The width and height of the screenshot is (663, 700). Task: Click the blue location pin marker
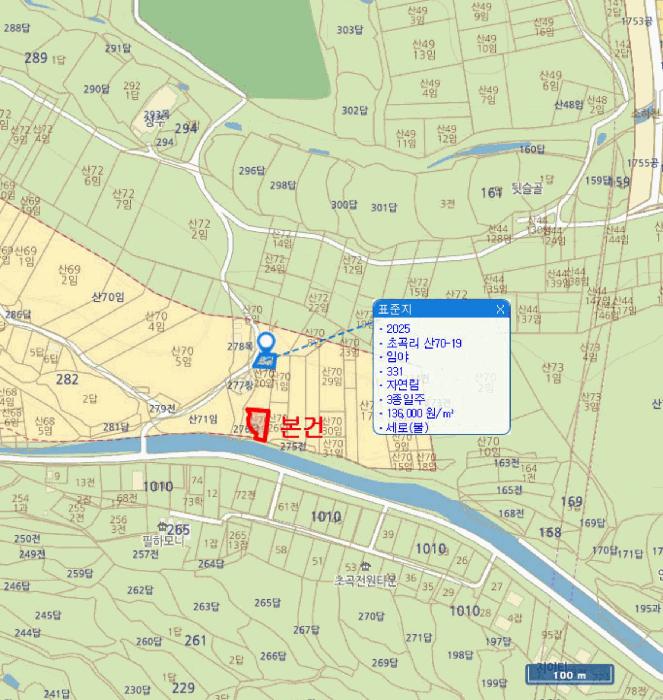tap(266, 344)
